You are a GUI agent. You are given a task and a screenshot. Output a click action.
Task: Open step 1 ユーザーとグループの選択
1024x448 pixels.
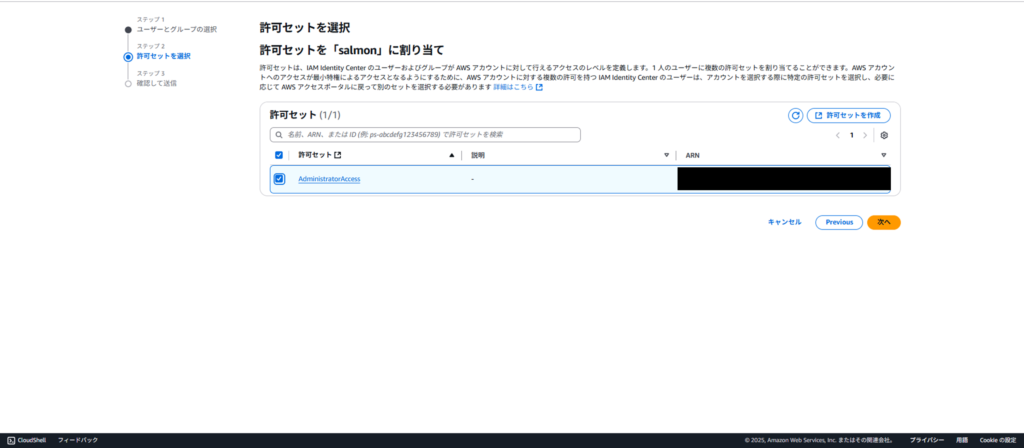click(176, 29)
